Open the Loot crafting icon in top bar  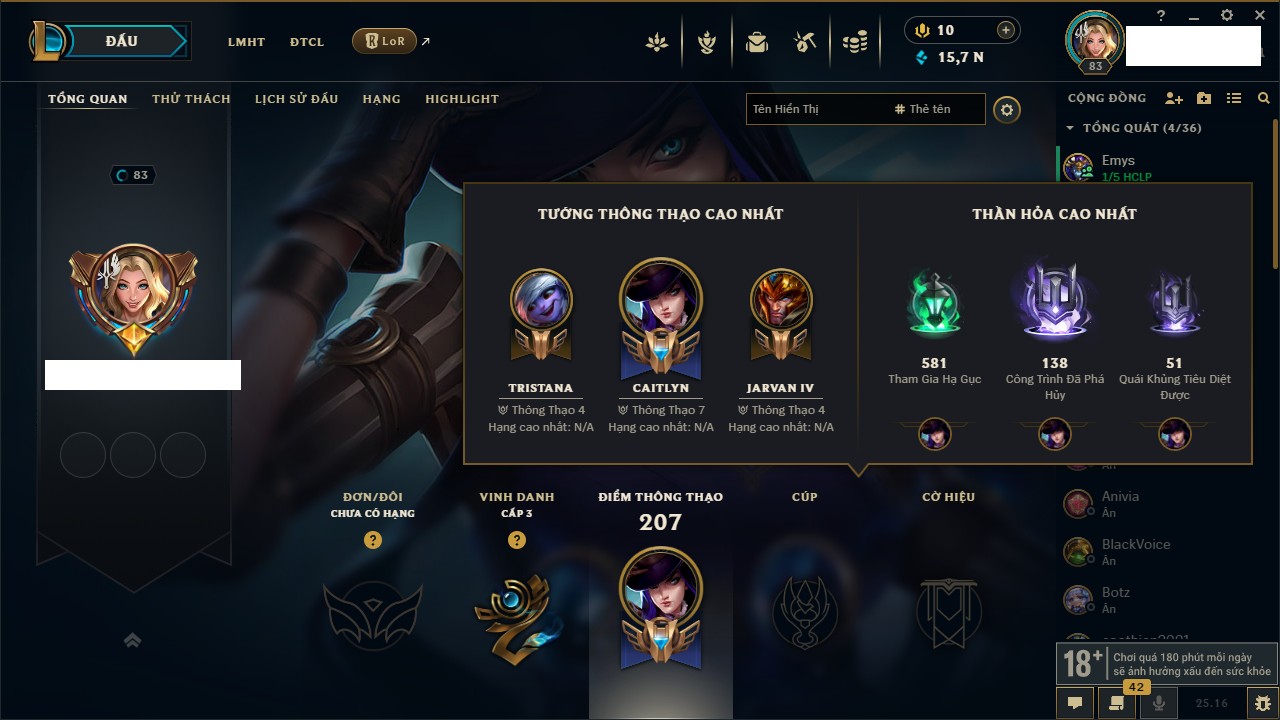[x=806, y=42]
